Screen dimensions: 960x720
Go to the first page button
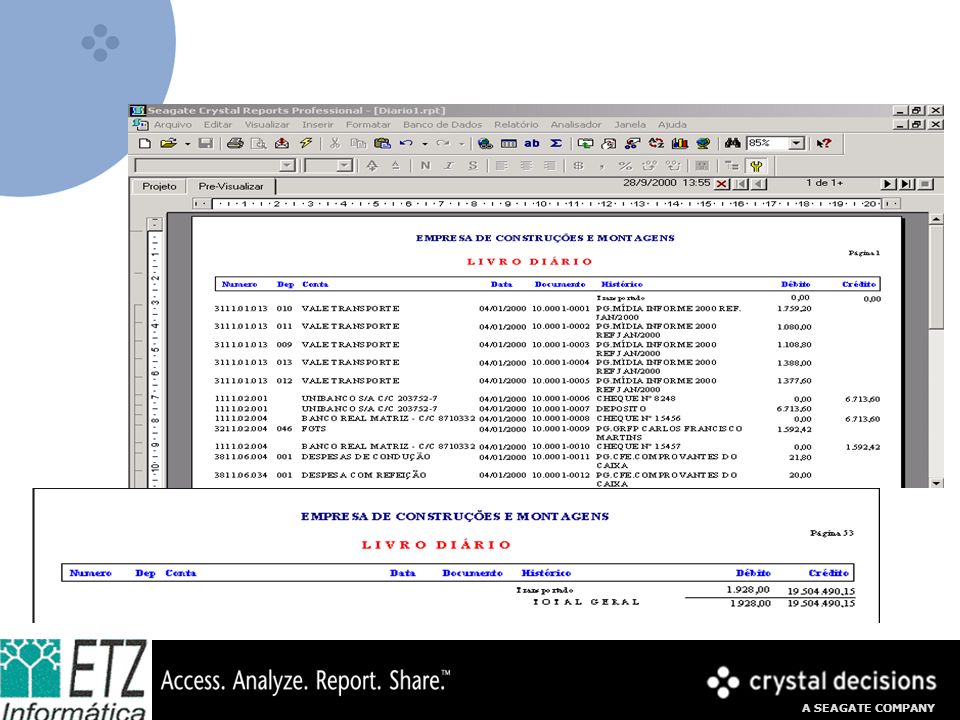[741, 184]
